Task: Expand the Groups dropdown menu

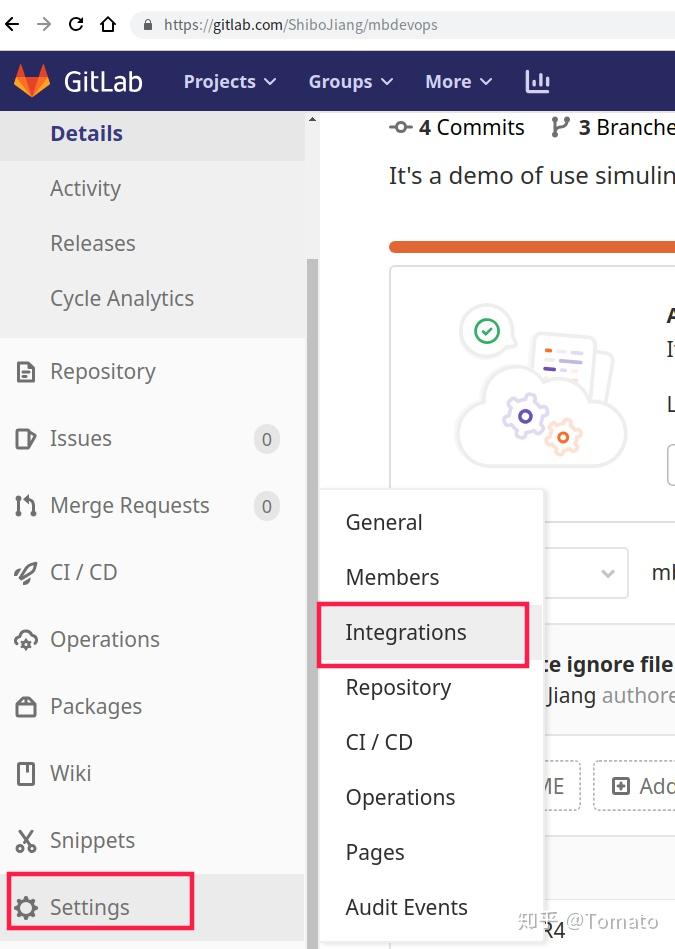Action: pos(350,82)
